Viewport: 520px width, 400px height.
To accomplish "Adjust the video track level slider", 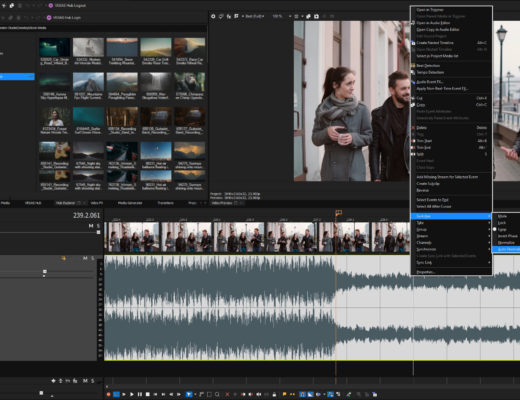I will [x=98, y=232].
